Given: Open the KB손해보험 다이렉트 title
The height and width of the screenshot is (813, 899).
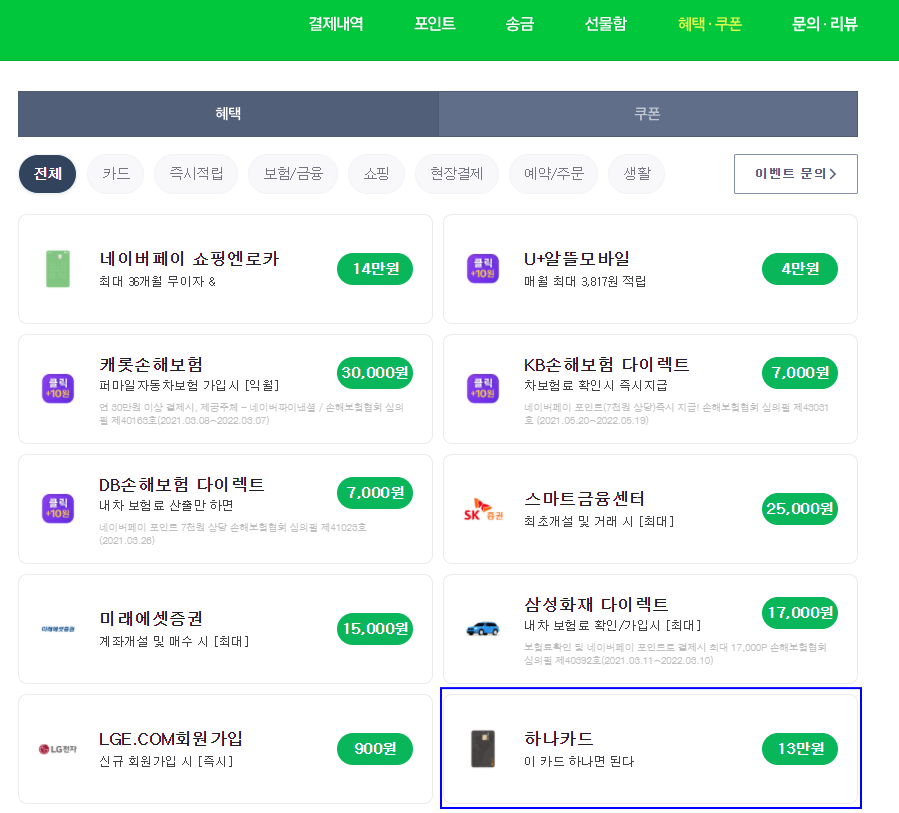Looking at the screenshot, I should (x=607, y=364).
